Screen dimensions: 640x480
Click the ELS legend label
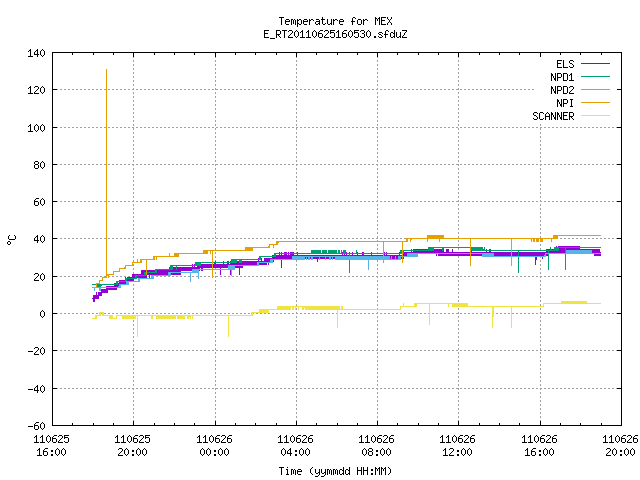565,64
